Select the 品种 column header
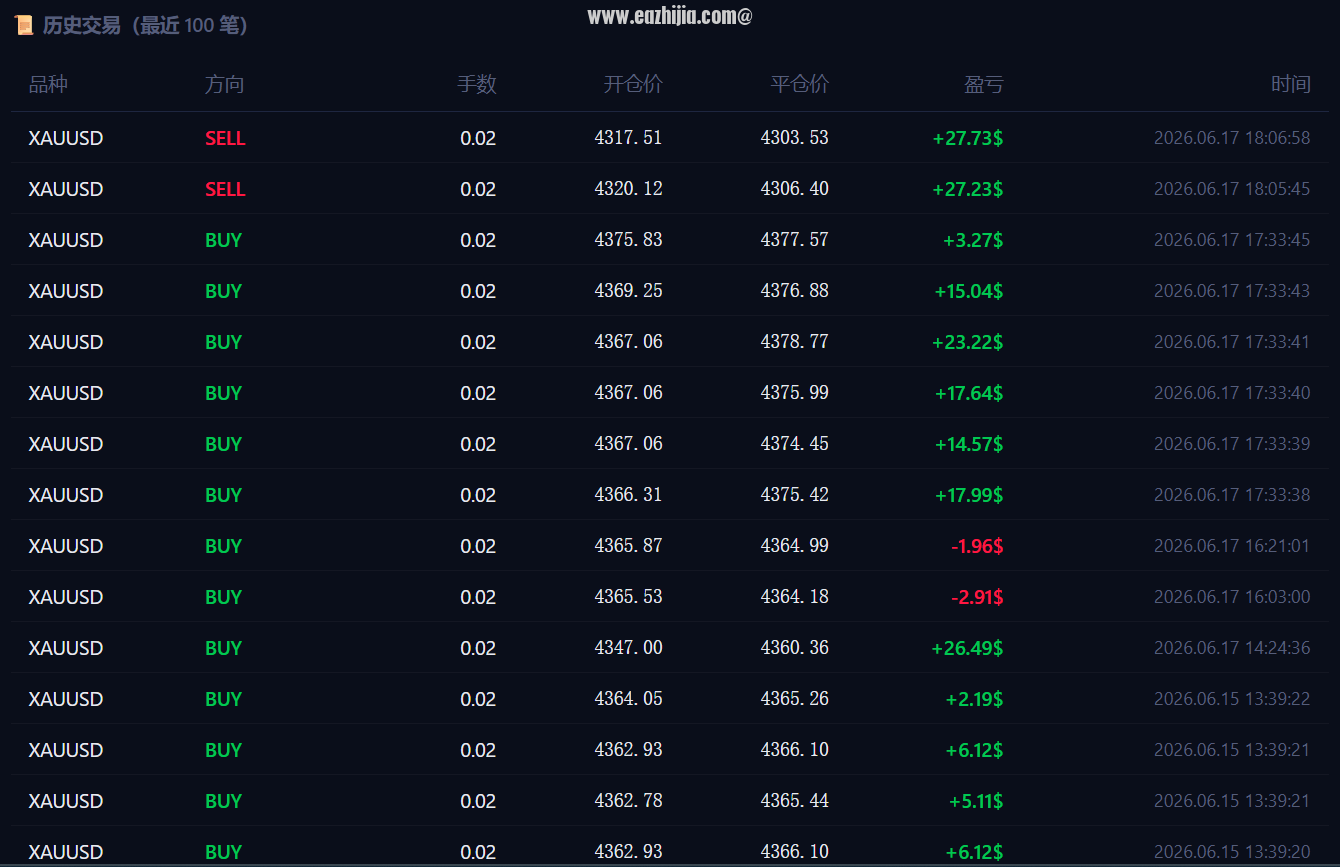Viewport: 1340px width, 867px height. tap(48, 85)
